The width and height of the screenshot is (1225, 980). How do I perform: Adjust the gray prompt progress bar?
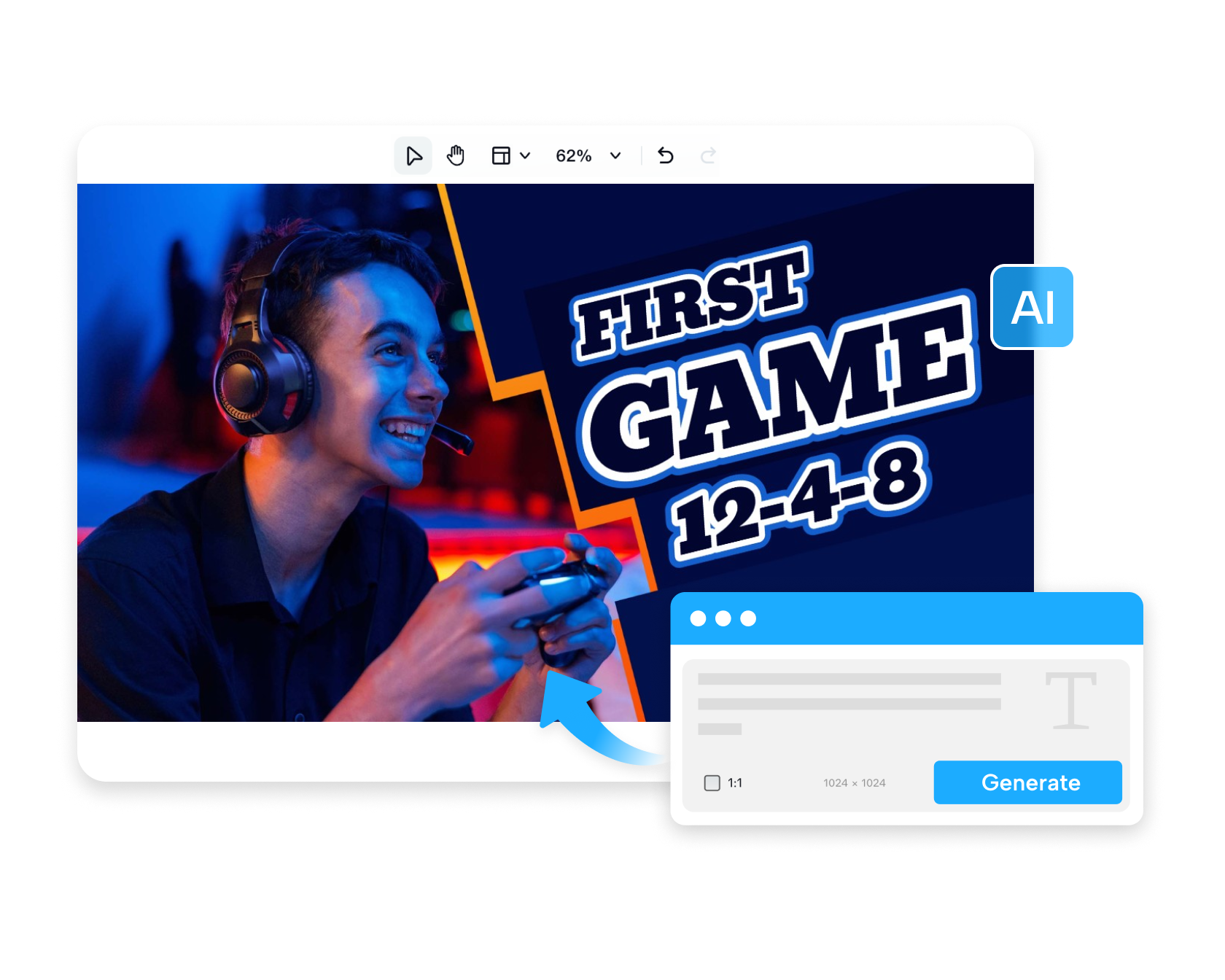click(849, 678)
